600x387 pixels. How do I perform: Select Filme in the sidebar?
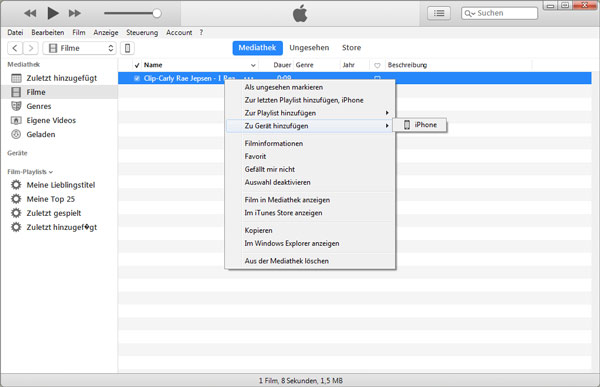59,92
